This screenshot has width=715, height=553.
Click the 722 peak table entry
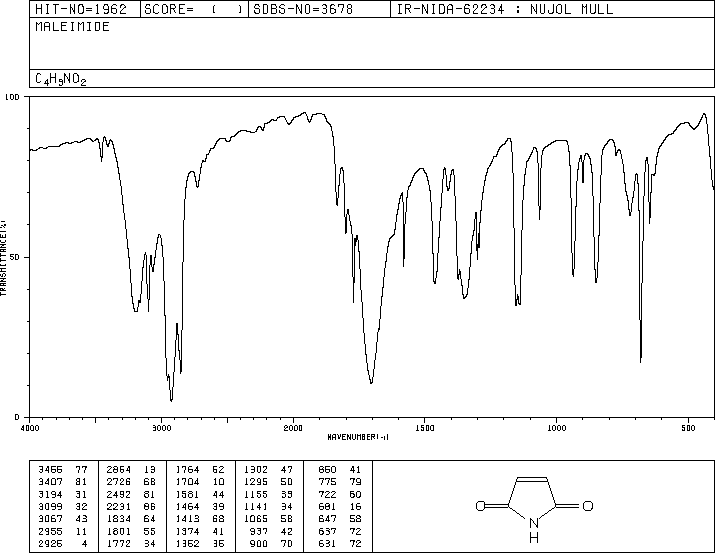[340, 494]
